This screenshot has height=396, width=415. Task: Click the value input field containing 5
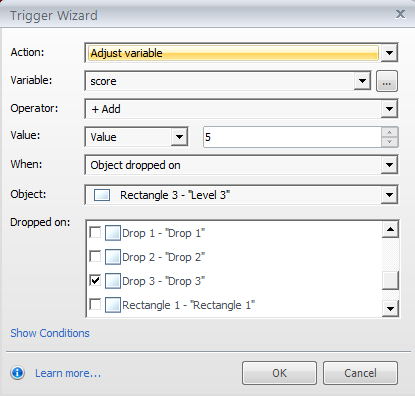[x=292, y=137]
